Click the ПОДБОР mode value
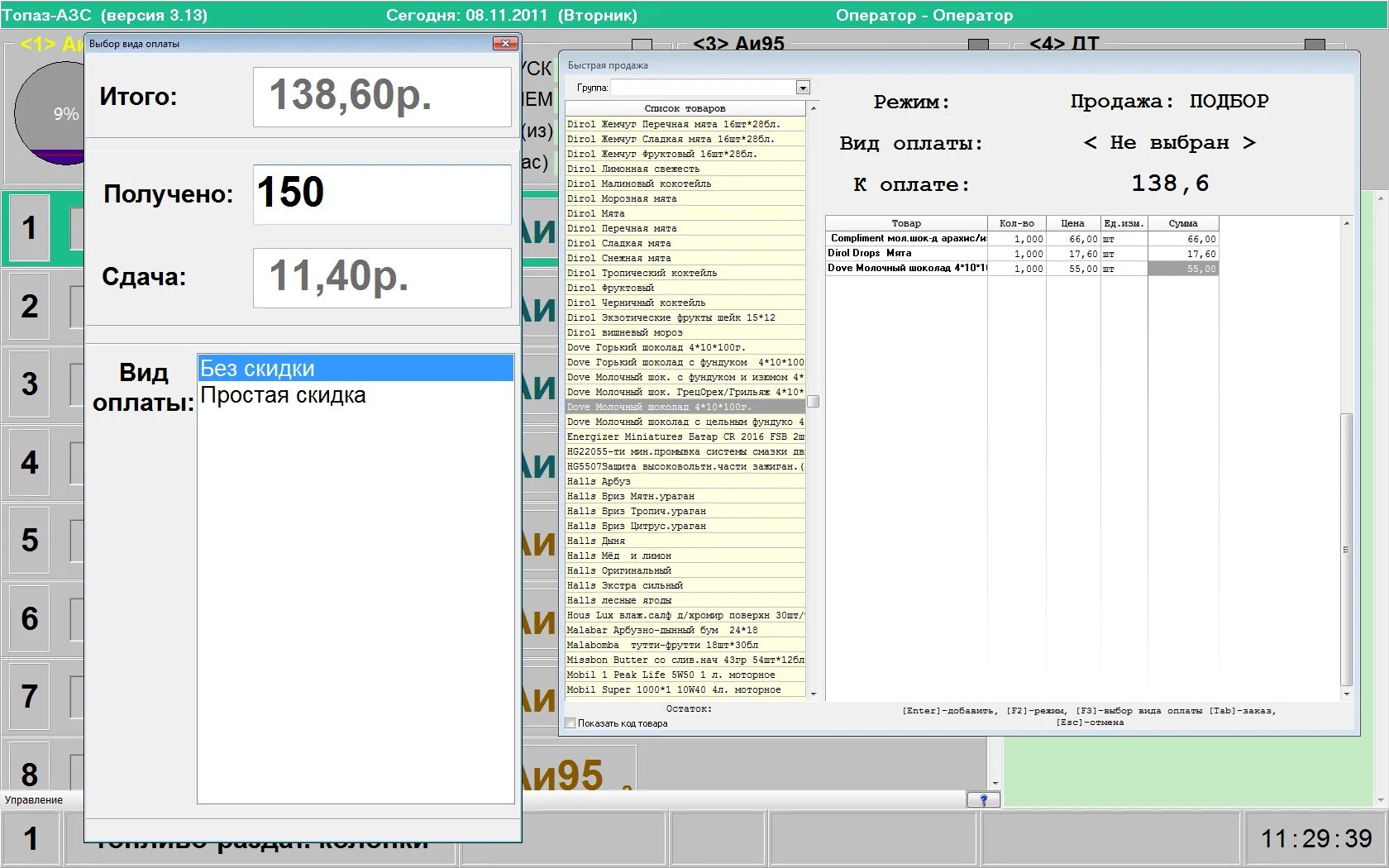Screen dimensions: 1389x868 coord(1229,102)
